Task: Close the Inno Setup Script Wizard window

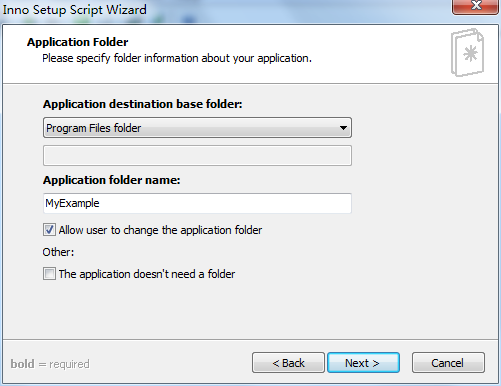Action: point(475,6)
